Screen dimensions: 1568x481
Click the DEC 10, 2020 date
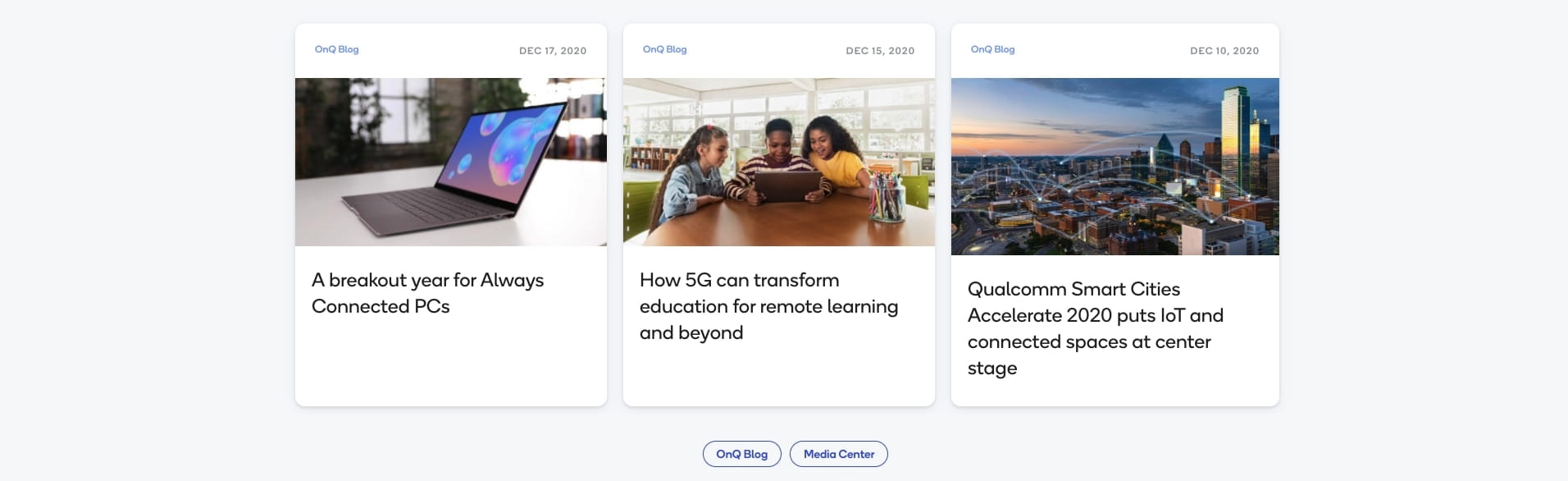point(1224,51)
